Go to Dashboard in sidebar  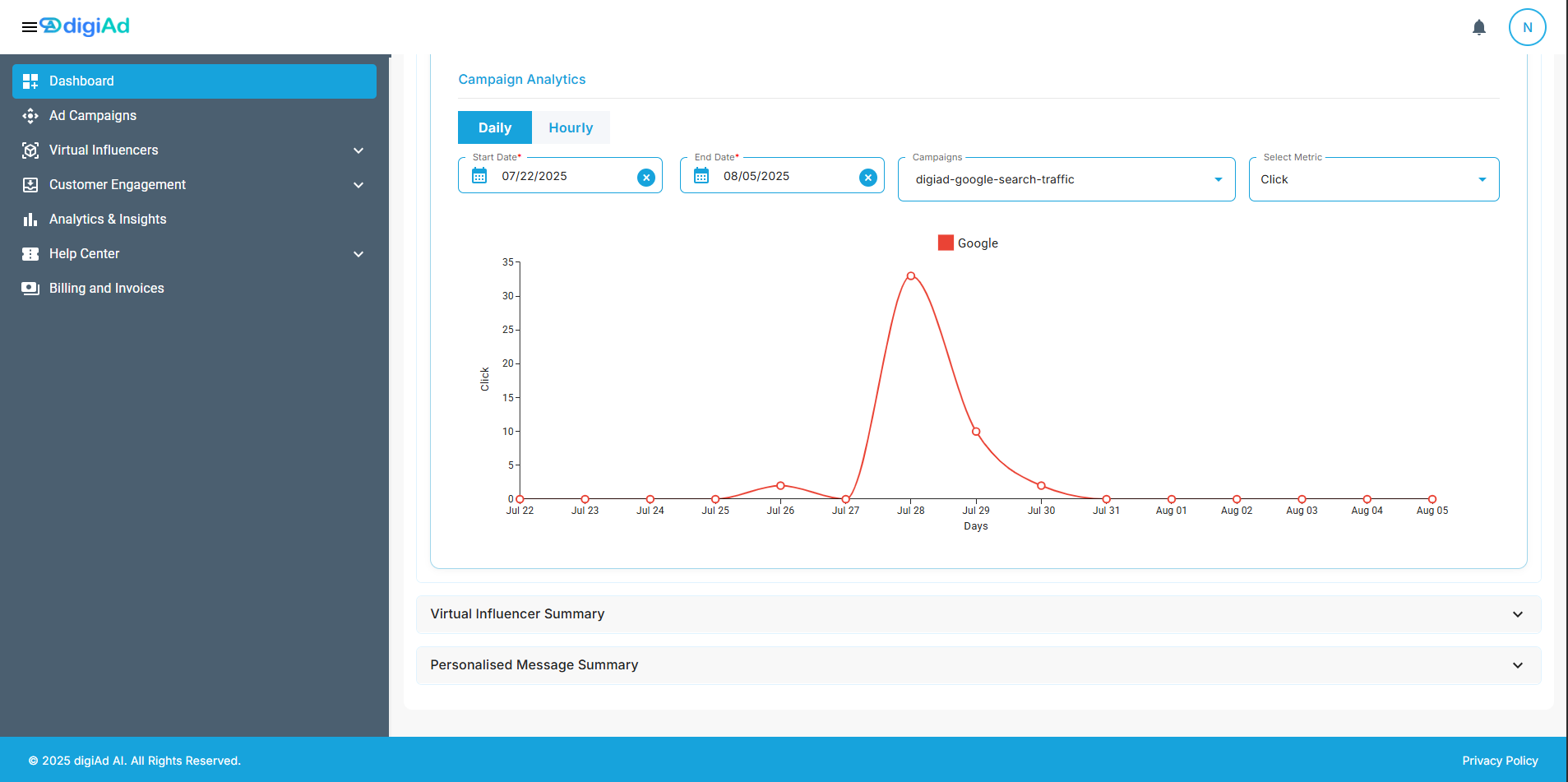pos(194,81)
